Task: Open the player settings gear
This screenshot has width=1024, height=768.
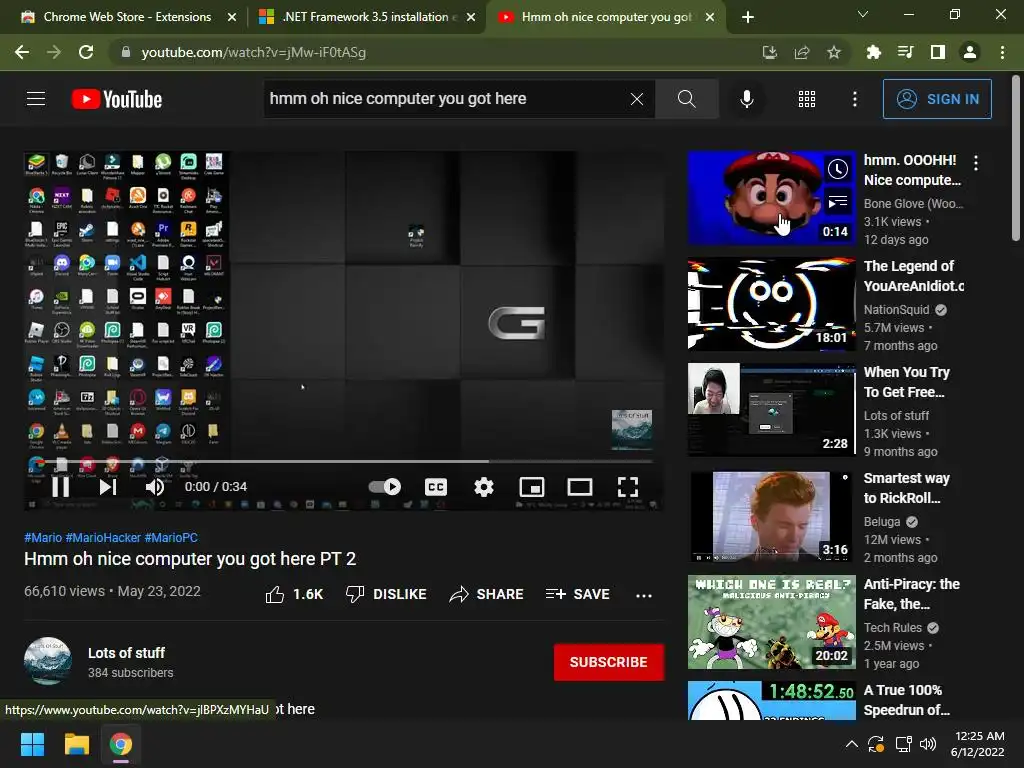Action: coord(483,487)
